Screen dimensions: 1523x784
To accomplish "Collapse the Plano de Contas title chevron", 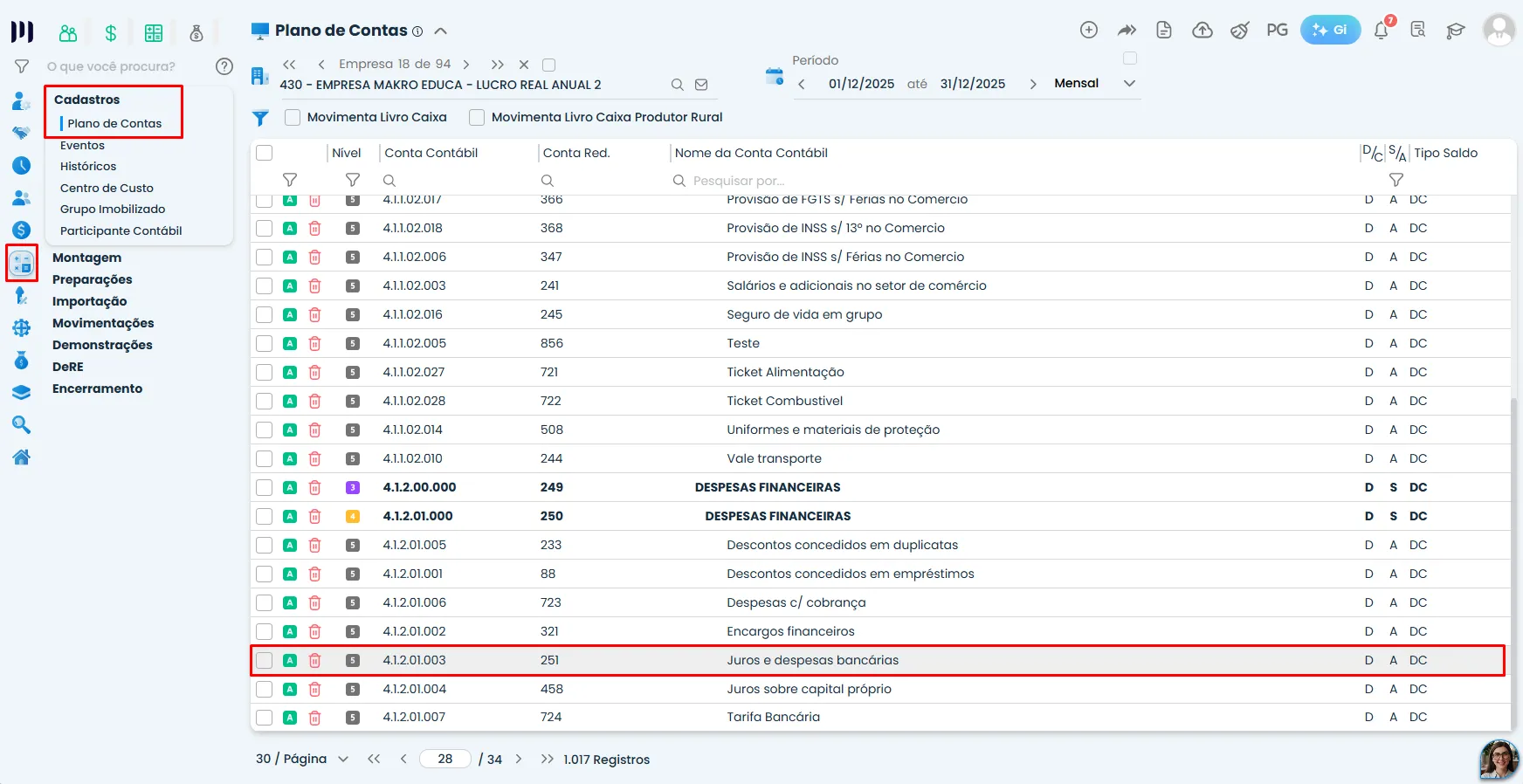I will coord(441,31).
